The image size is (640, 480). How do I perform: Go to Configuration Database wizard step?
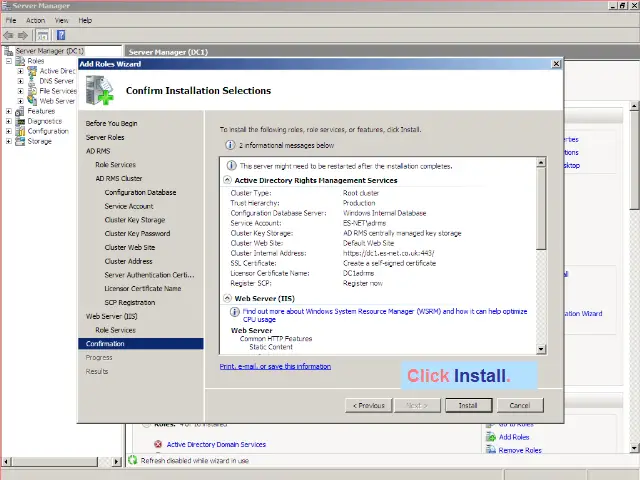pos(140,192)
